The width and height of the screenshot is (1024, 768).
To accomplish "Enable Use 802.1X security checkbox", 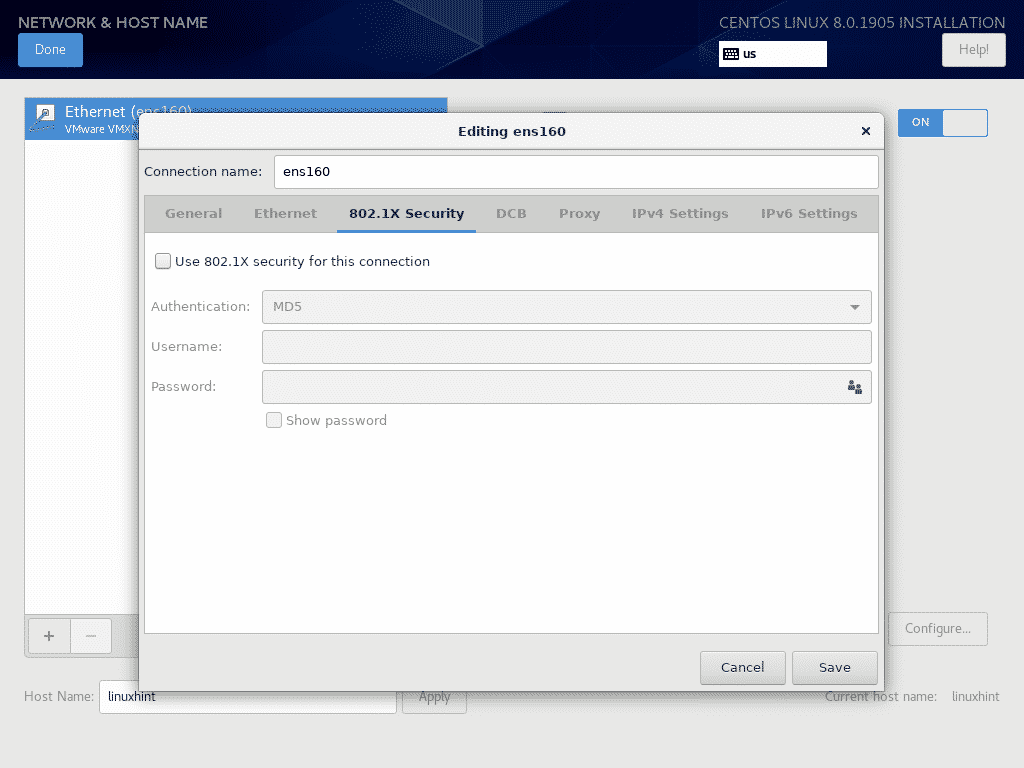I will [x=163, y=262].
